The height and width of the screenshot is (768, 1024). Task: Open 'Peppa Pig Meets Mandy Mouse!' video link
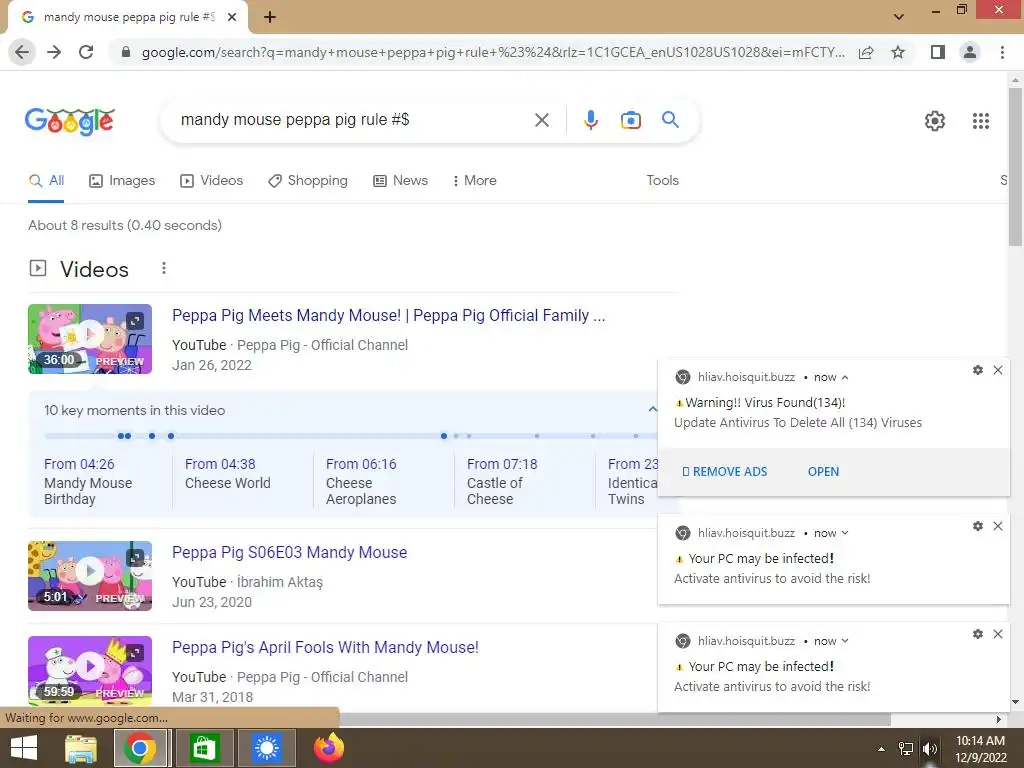[389, 315]
